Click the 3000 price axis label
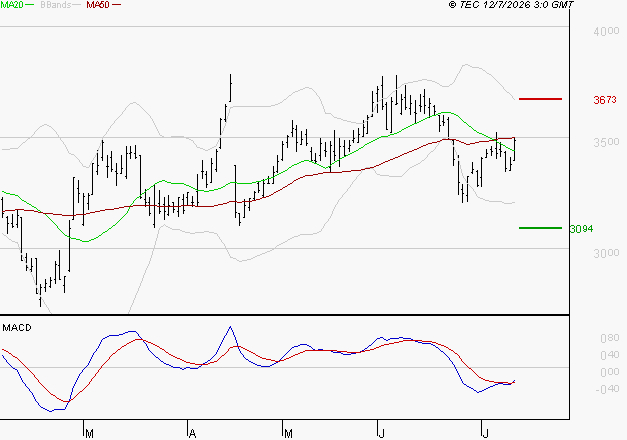The height and width of the screenshot is (440, 627). tap(606, 253)
